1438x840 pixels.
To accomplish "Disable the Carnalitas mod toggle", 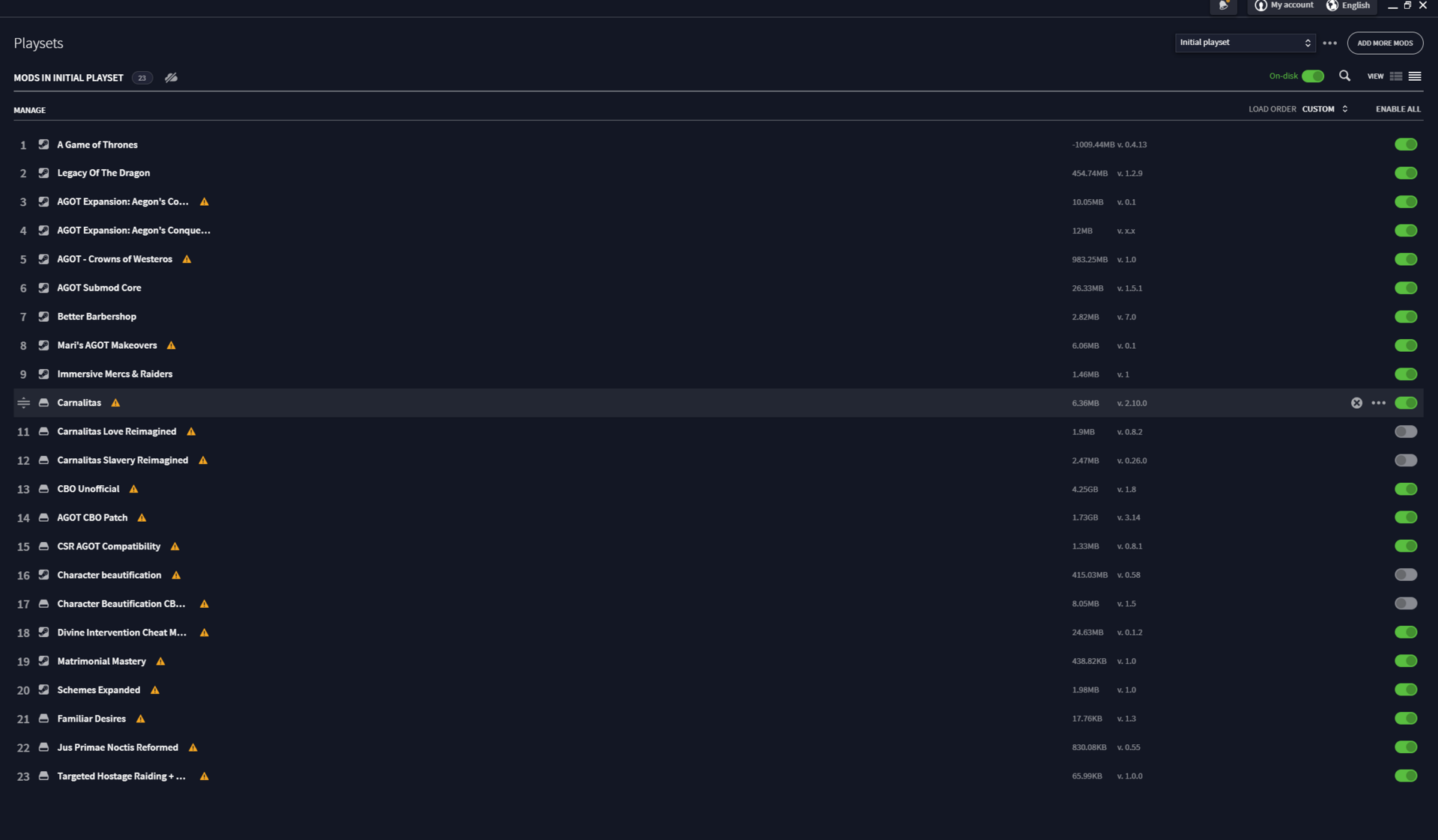I will pos(1406,403).
